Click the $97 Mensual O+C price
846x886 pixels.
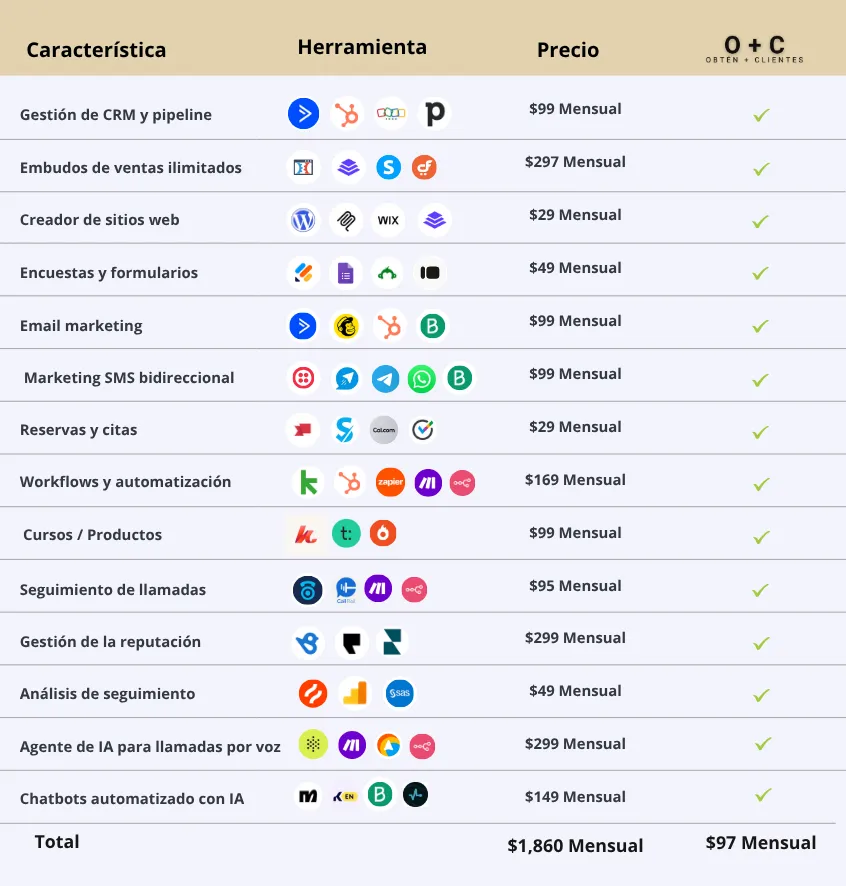pyautogui.click(x=761, y=842)
